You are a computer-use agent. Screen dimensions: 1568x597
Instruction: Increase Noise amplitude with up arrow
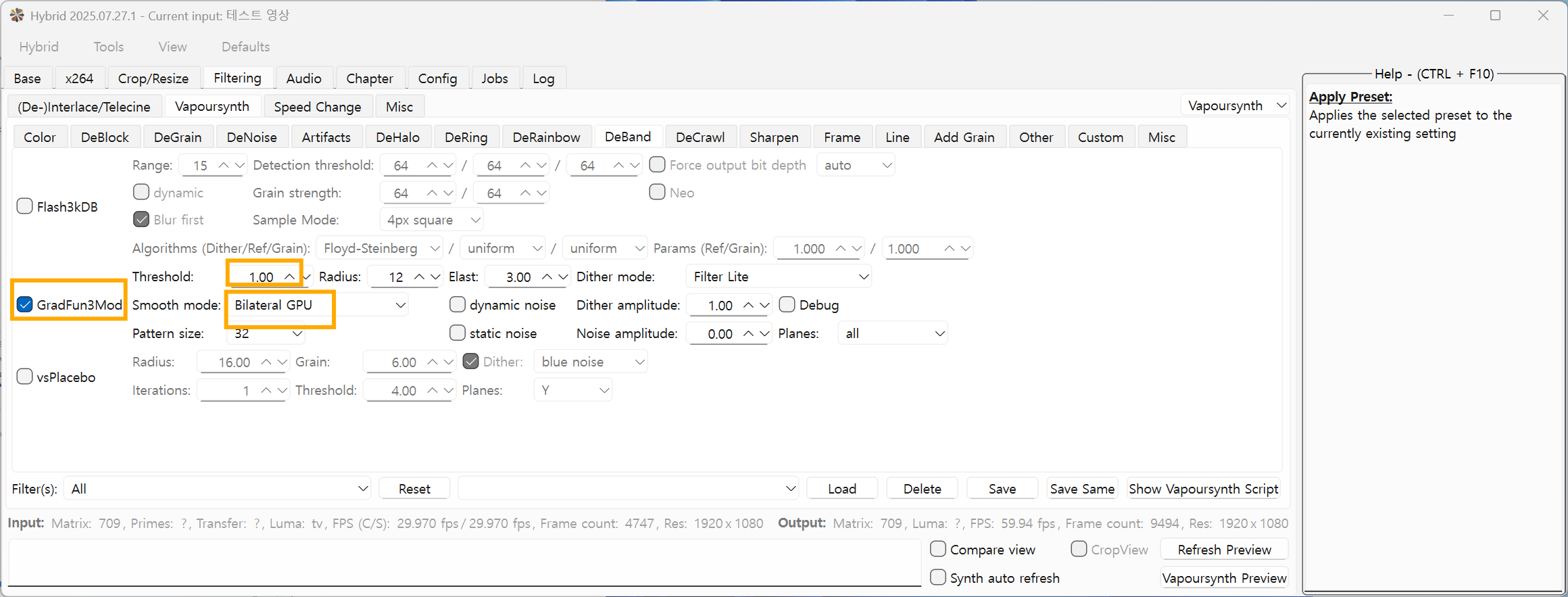point(748,334)
